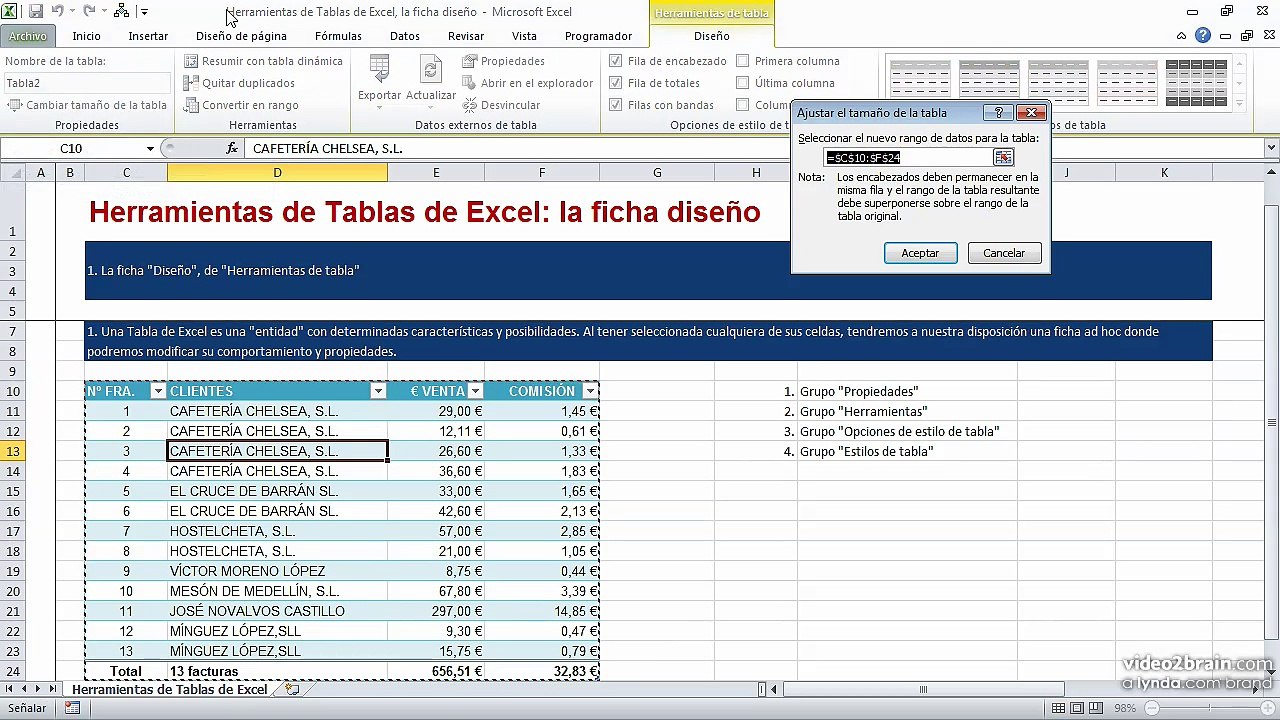Open the Insertar ribbon tab
Image resolution: width=1280 pixels, height=720 pixels.
(148, 36)
